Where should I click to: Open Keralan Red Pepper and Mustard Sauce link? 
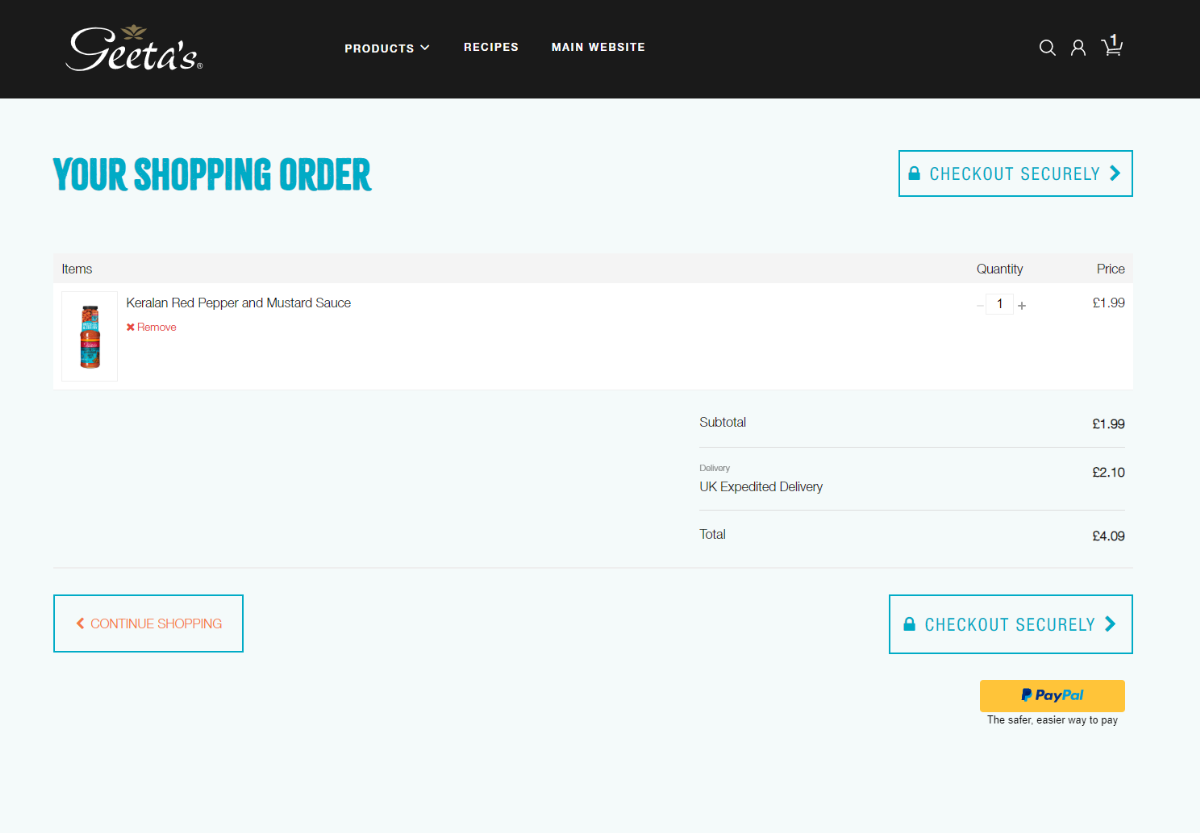pyautogui.click(x=238, y=303)
